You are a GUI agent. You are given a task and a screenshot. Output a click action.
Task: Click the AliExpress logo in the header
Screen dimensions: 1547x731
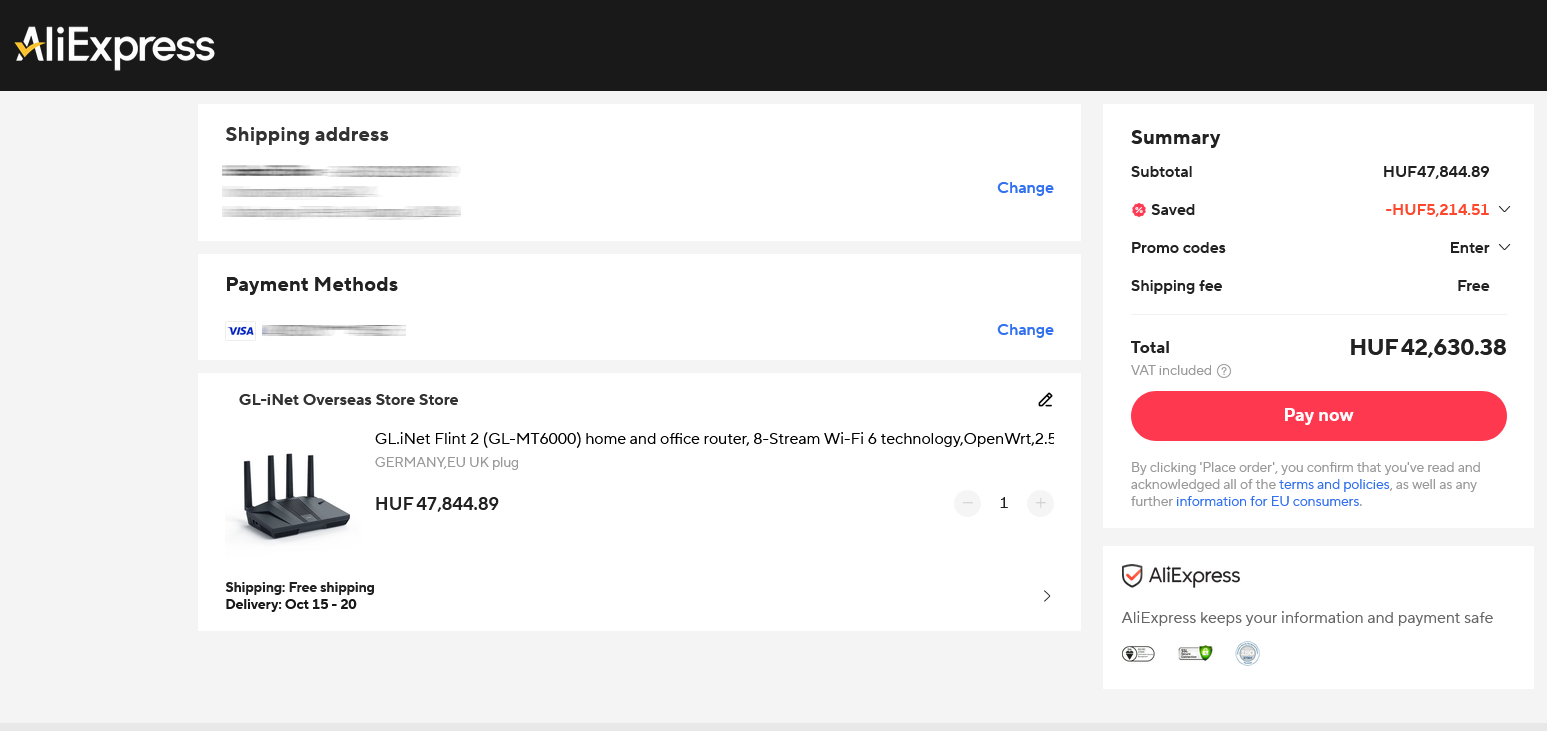coord(115,45)
